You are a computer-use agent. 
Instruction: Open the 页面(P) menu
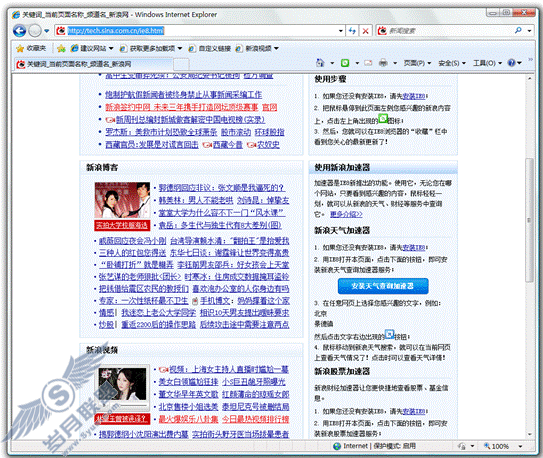click(x=417, y=63)
